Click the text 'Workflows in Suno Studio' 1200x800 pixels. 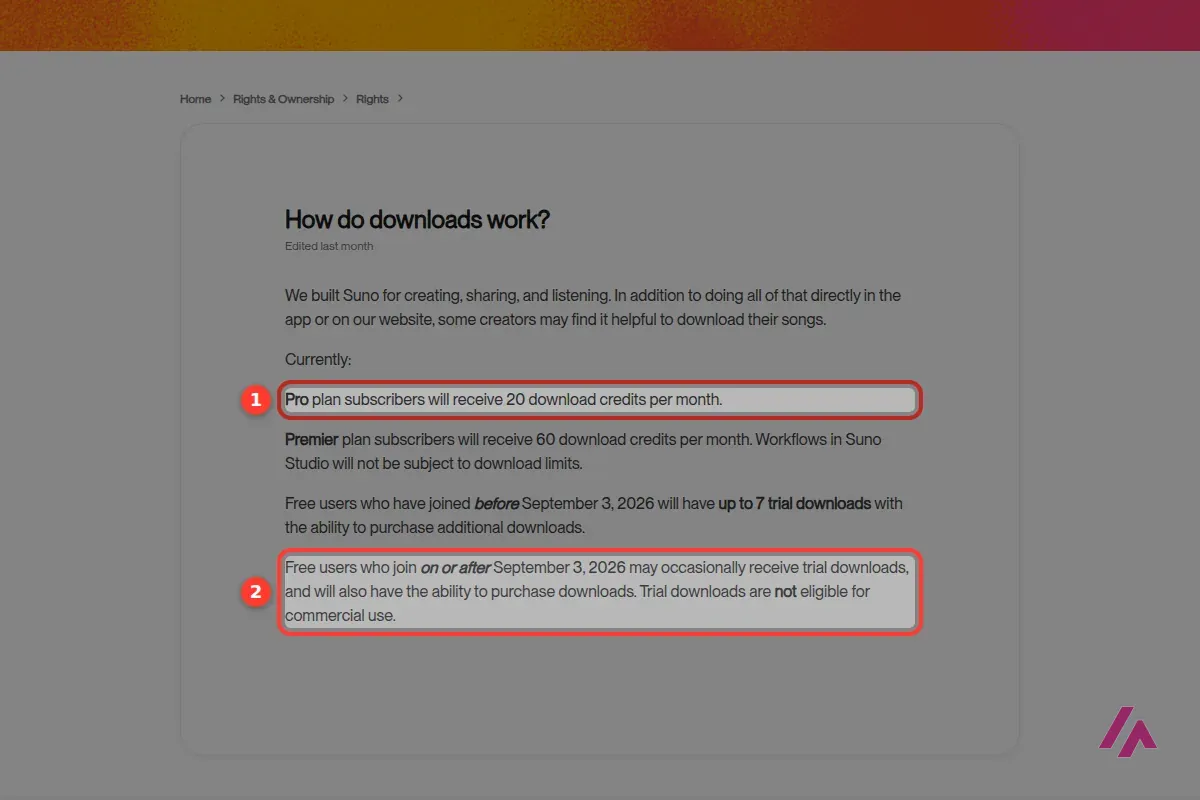(x=583, y=452)
